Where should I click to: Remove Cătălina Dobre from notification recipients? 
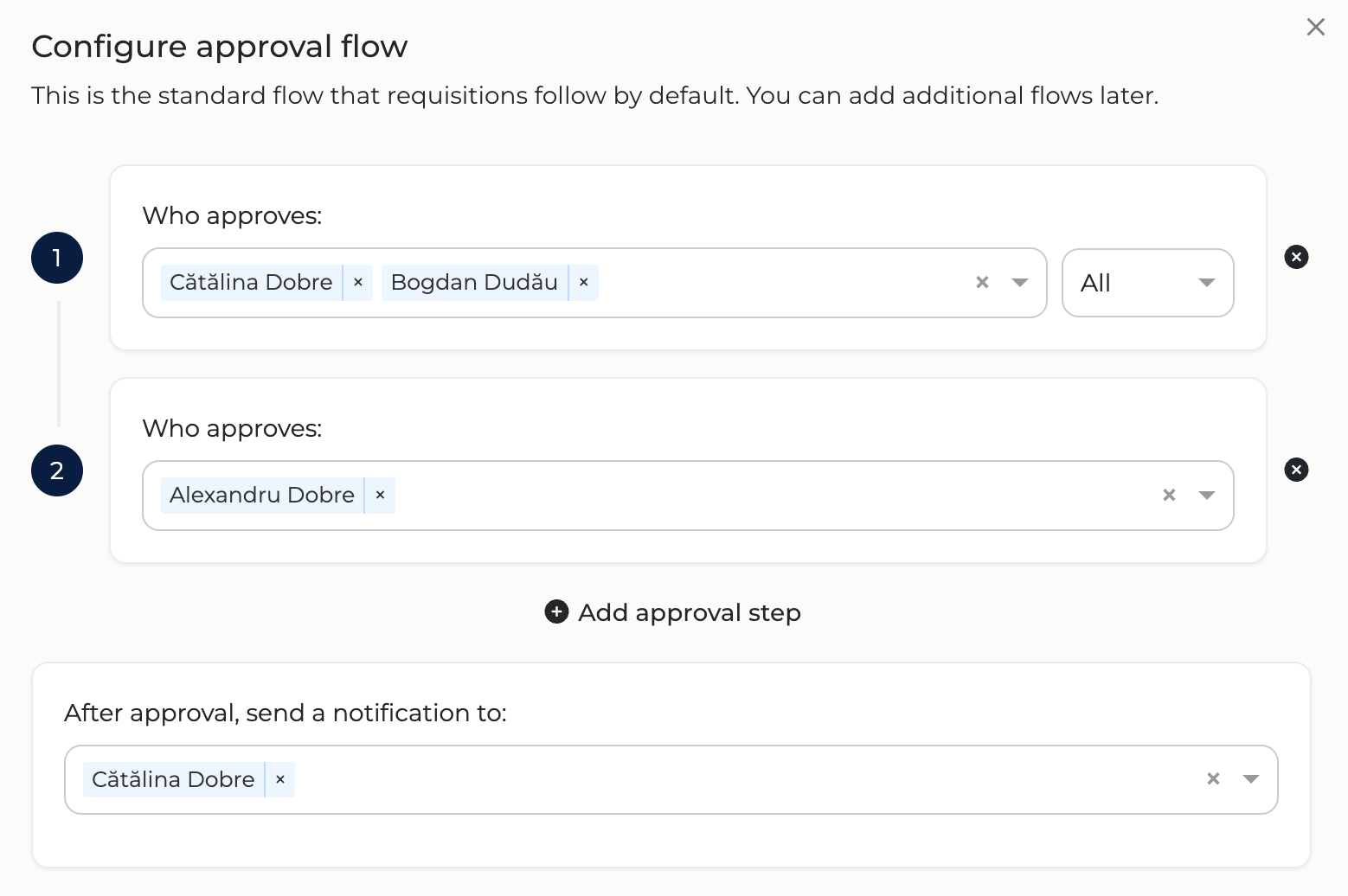[x=280, y=779]
